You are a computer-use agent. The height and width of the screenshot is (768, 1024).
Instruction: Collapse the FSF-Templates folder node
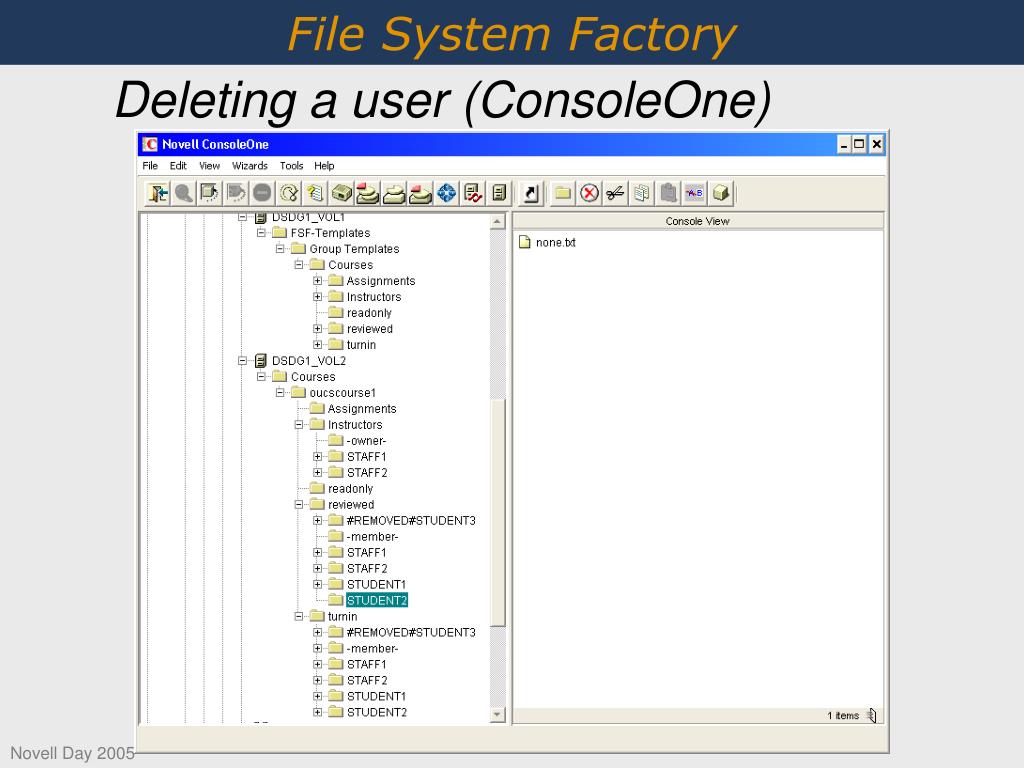(x=261, y=232)
